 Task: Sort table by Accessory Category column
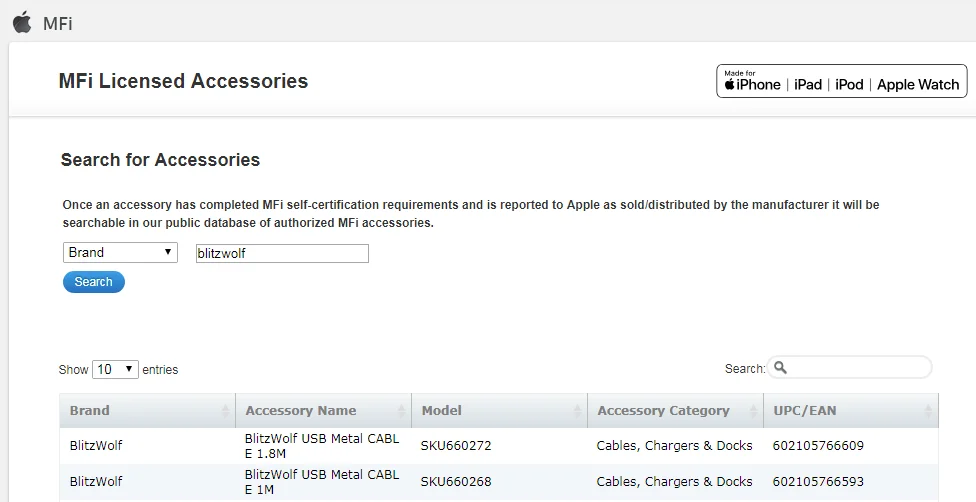[675, 410]
